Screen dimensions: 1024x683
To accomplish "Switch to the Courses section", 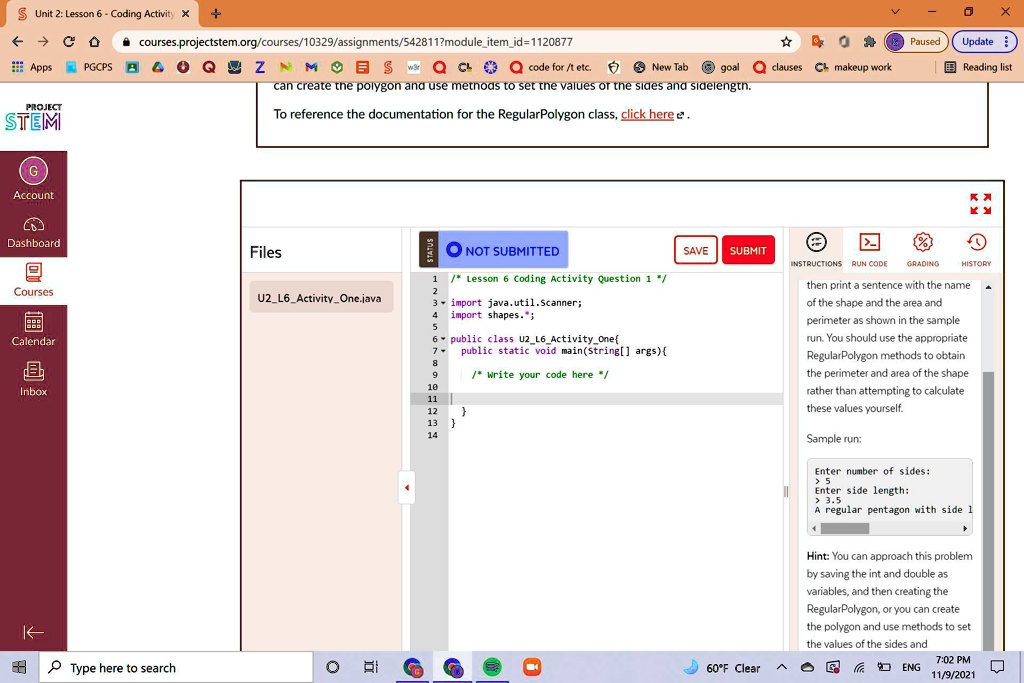I will point(33,281).
